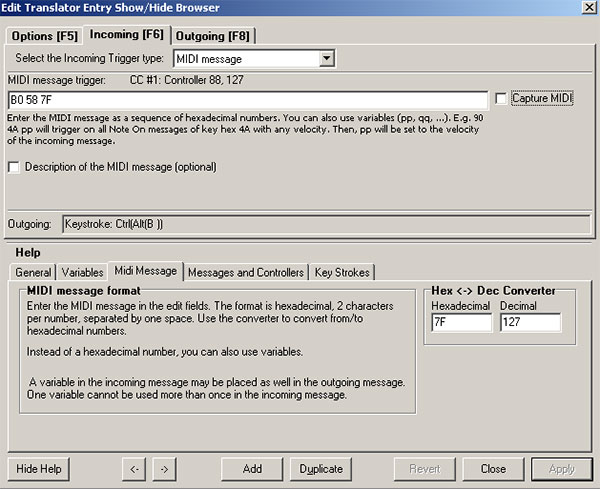Select the Midi Message help tab

(146, 271)
